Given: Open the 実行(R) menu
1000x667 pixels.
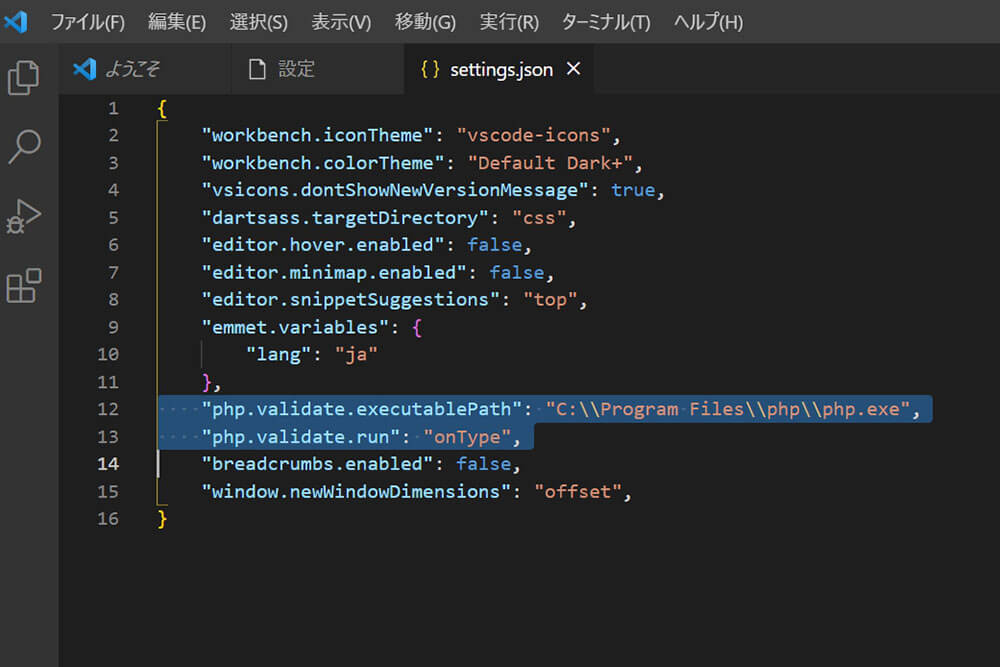Looking at the screenshot, I should pos(509,22).
